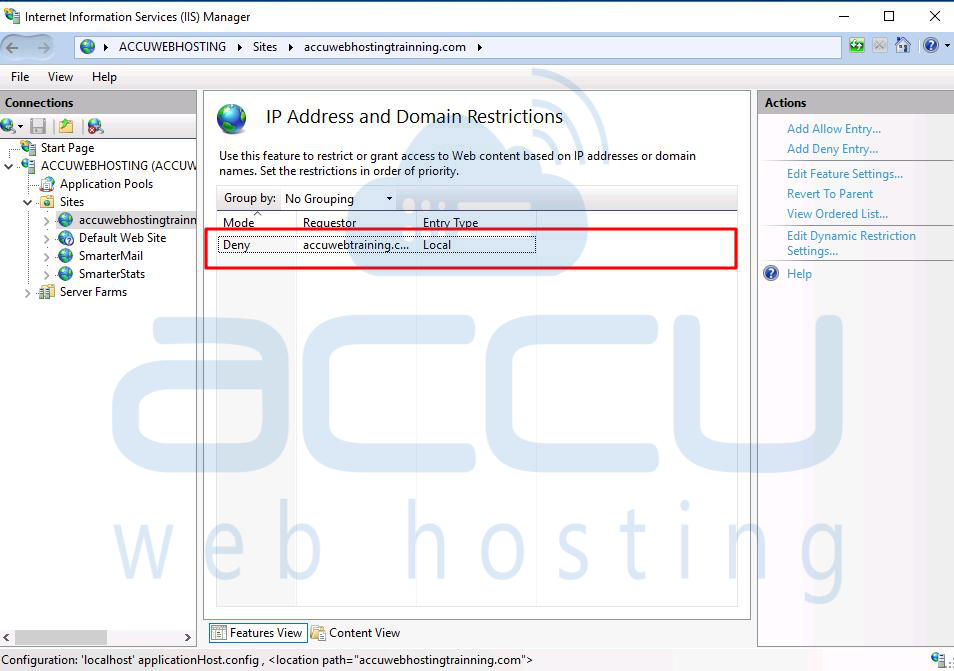This screenshot has height=671, width=954.
Task: Open Edit Dynamic Restriction Settings
Action: 851,243
